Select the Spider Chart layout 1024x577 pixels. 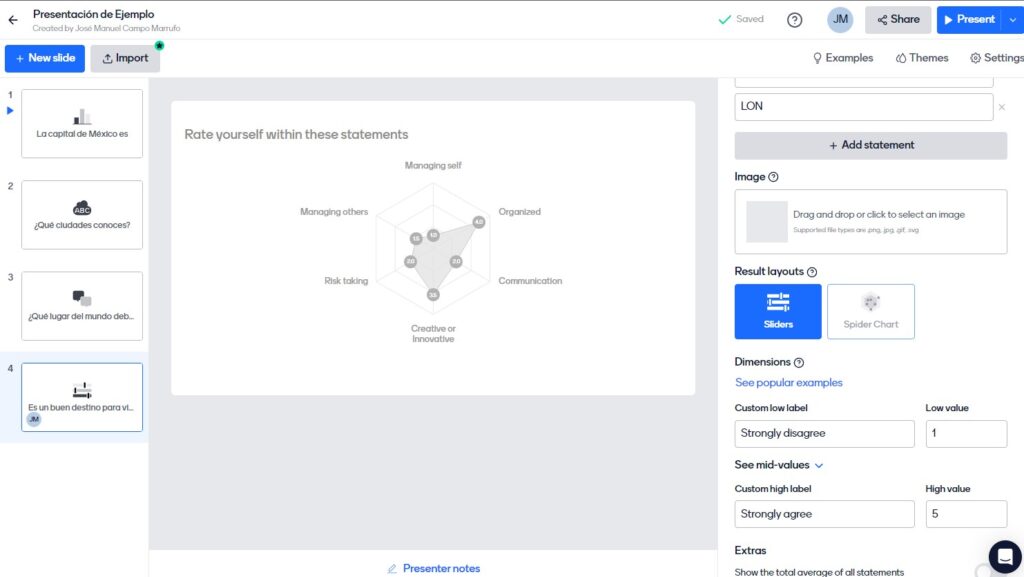870,311
